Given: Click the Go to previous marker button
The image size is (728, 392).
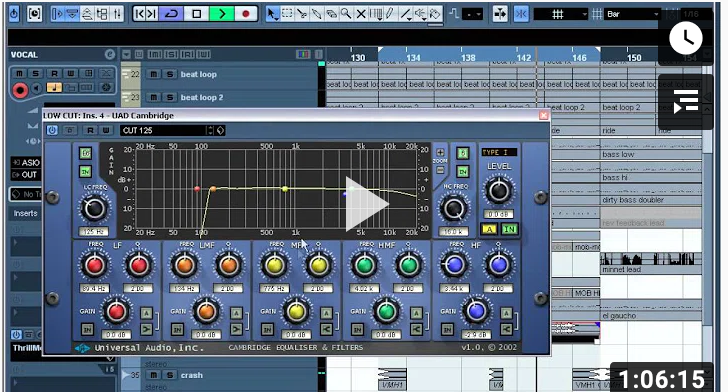Looking at the screenshot, I should tap(139, 14).
